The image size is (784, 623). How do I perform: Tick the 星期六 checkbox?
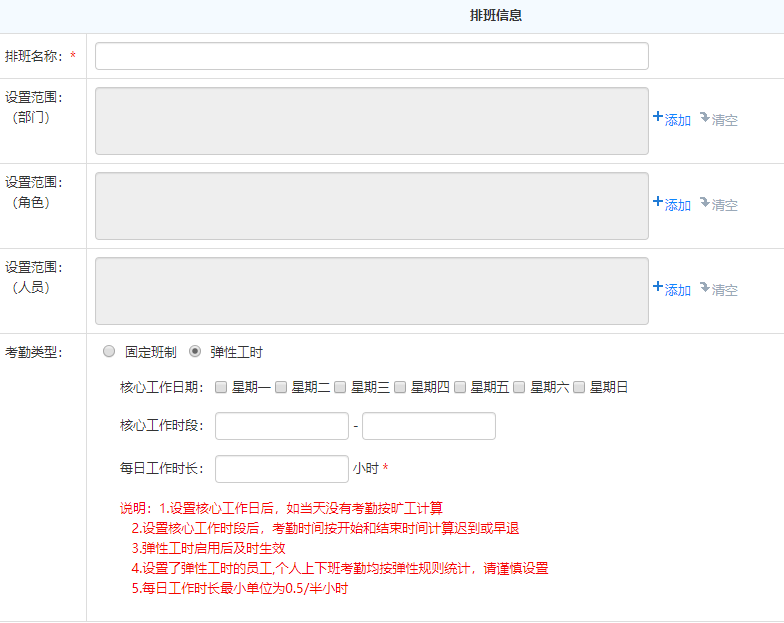[519, 388]
